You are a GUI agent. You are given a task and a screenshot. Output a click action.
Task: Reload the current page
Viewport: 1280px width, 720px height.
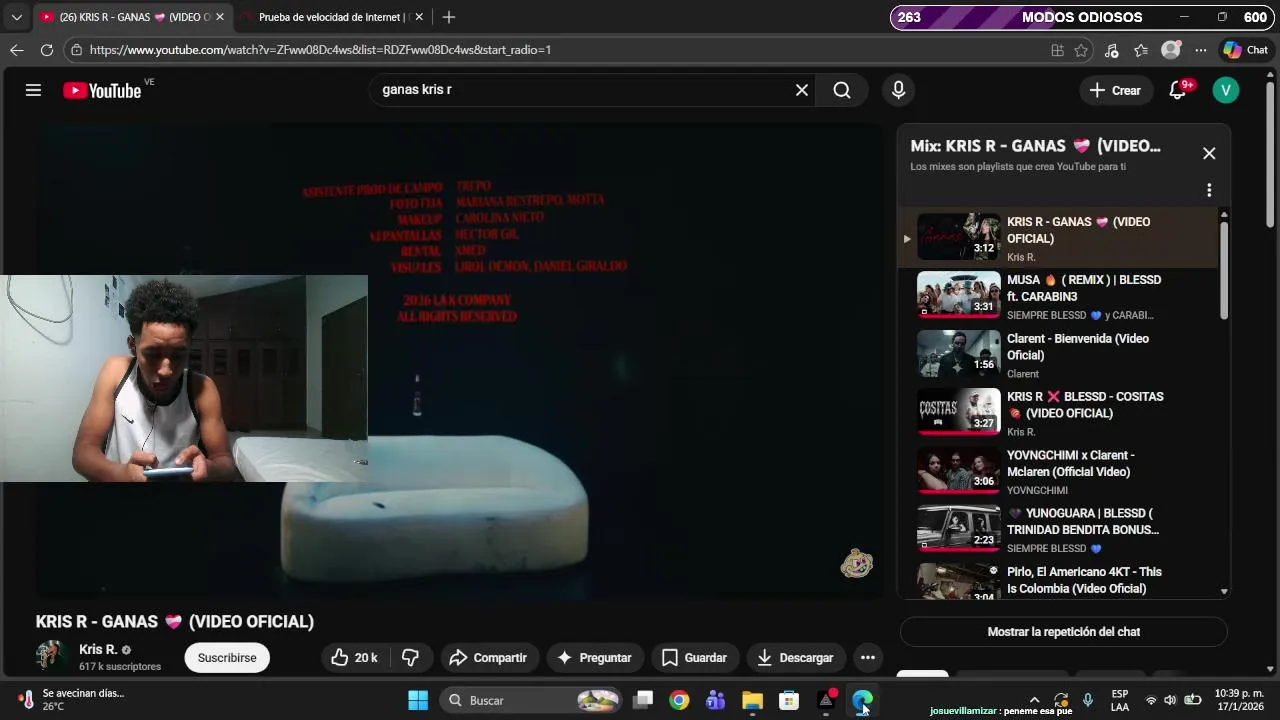tap(47, 50)
